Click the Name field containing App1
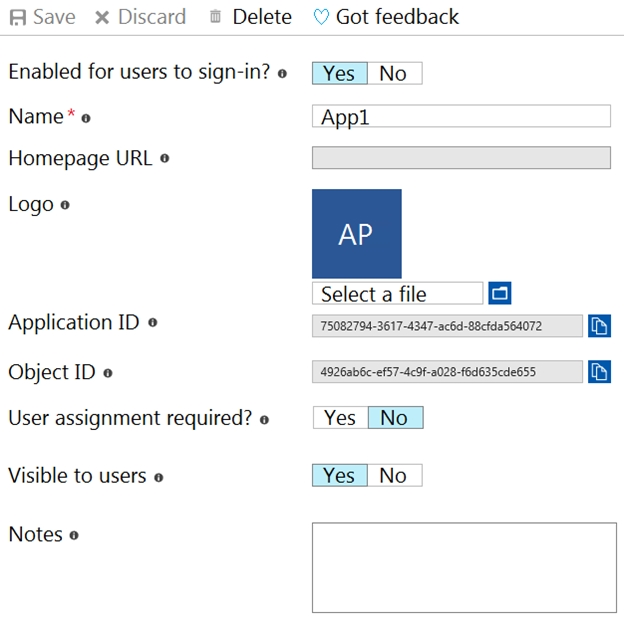Viewport: 624px width, 619px height. (460, 116)
